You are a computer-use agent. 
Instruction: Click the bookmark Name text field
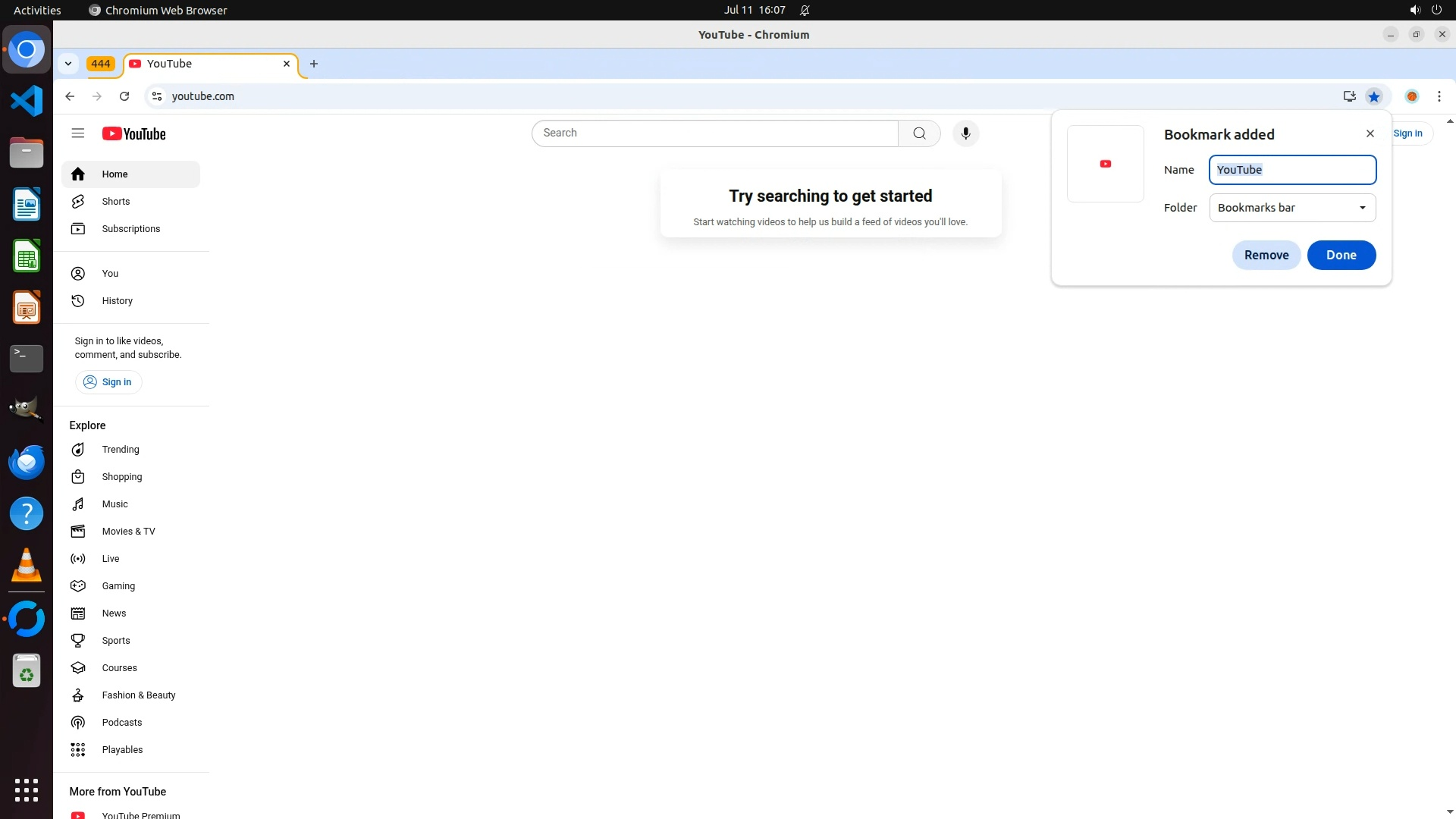tap(1292, 170)
